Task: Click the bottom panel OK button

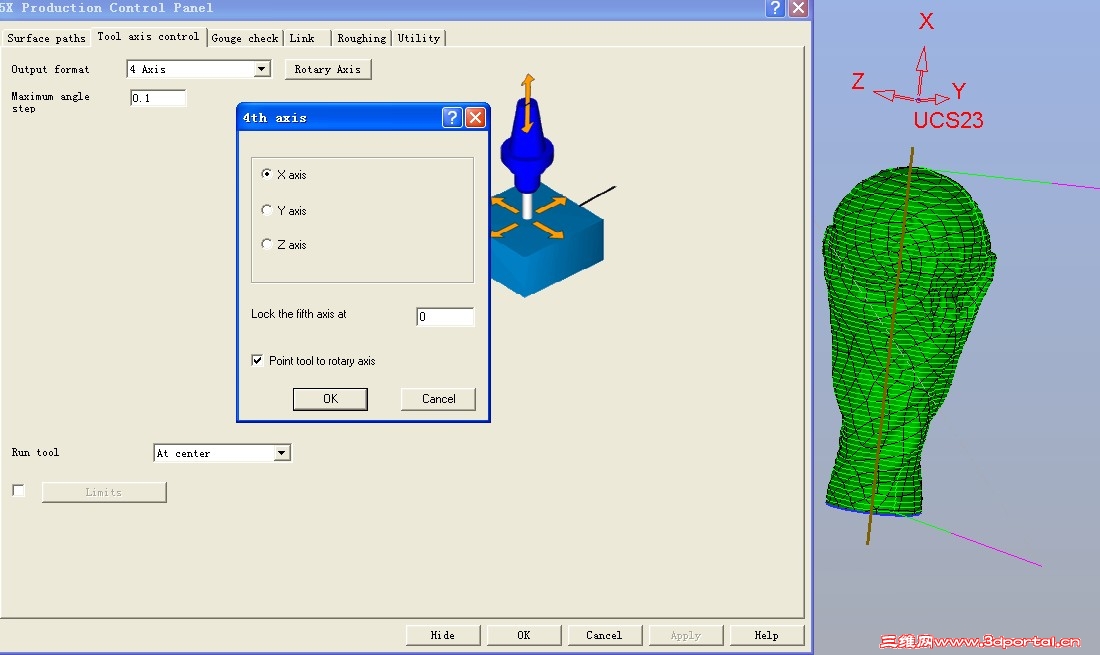Action: point(524,635)
